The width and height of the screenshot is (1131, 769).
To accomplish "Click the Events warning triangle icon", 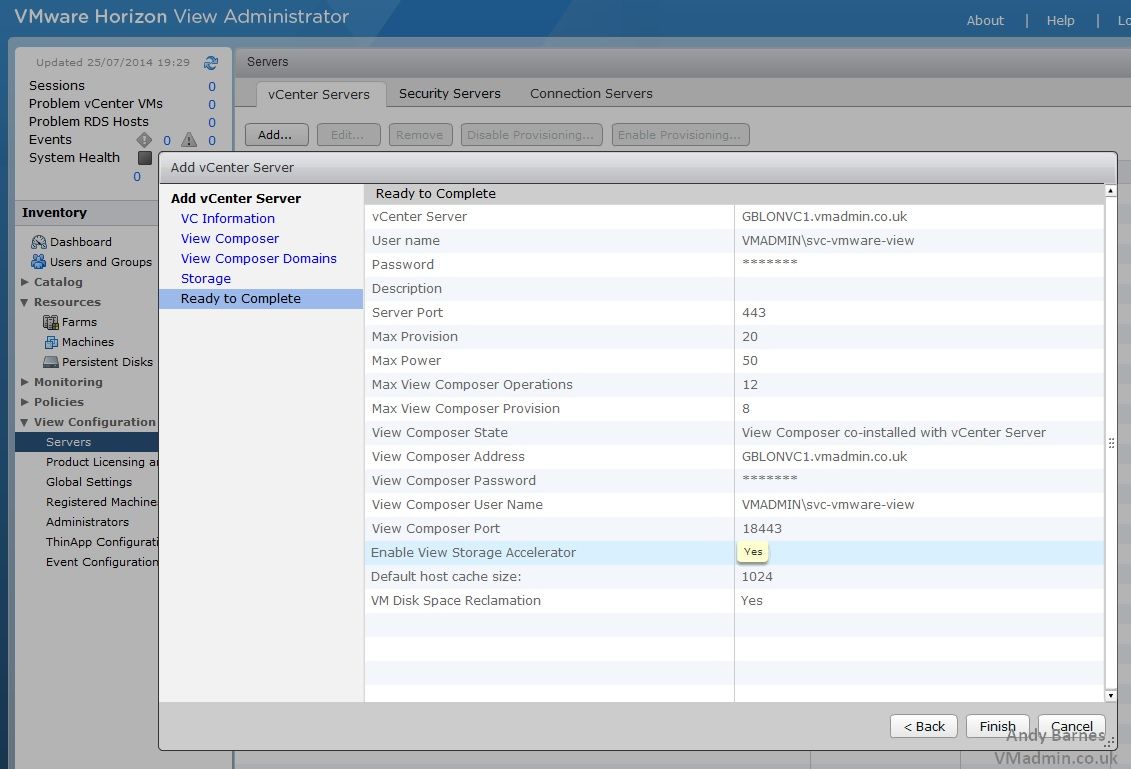I will [x=189, y=140].
